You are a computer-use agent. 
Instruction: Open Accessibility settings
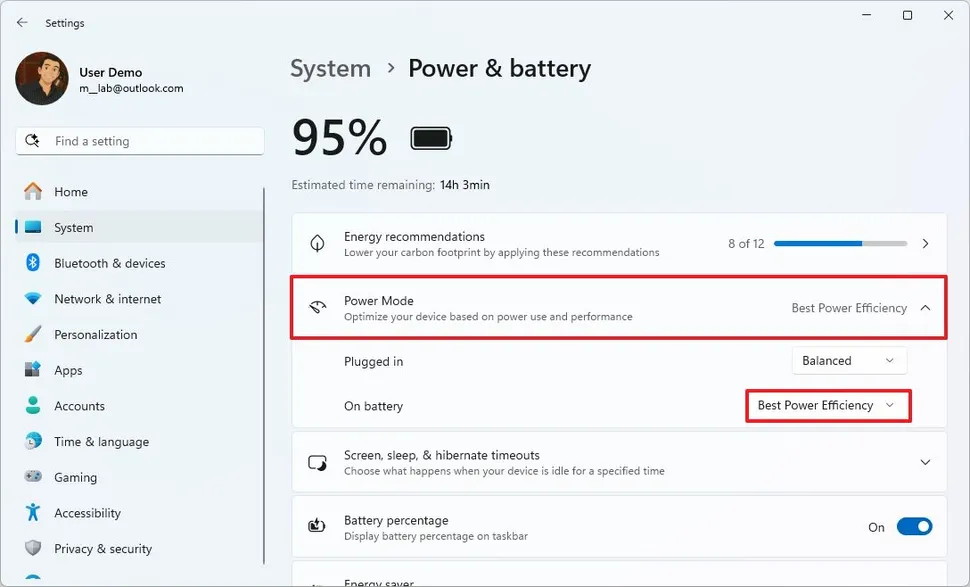88,512
